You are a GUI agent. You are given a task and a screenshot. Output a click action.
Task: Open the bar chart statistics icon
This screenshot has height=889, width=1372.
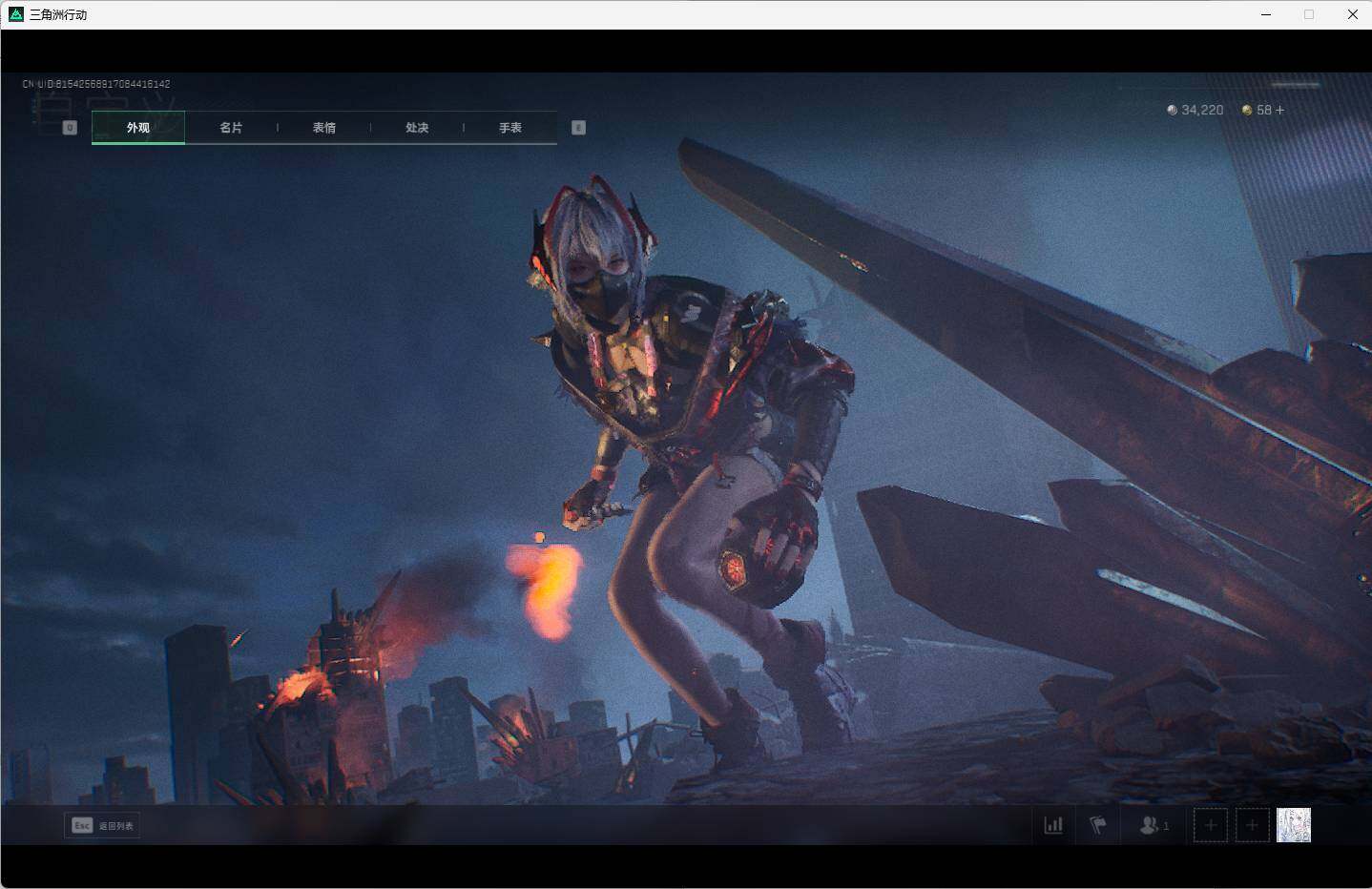pos(1053,825)
